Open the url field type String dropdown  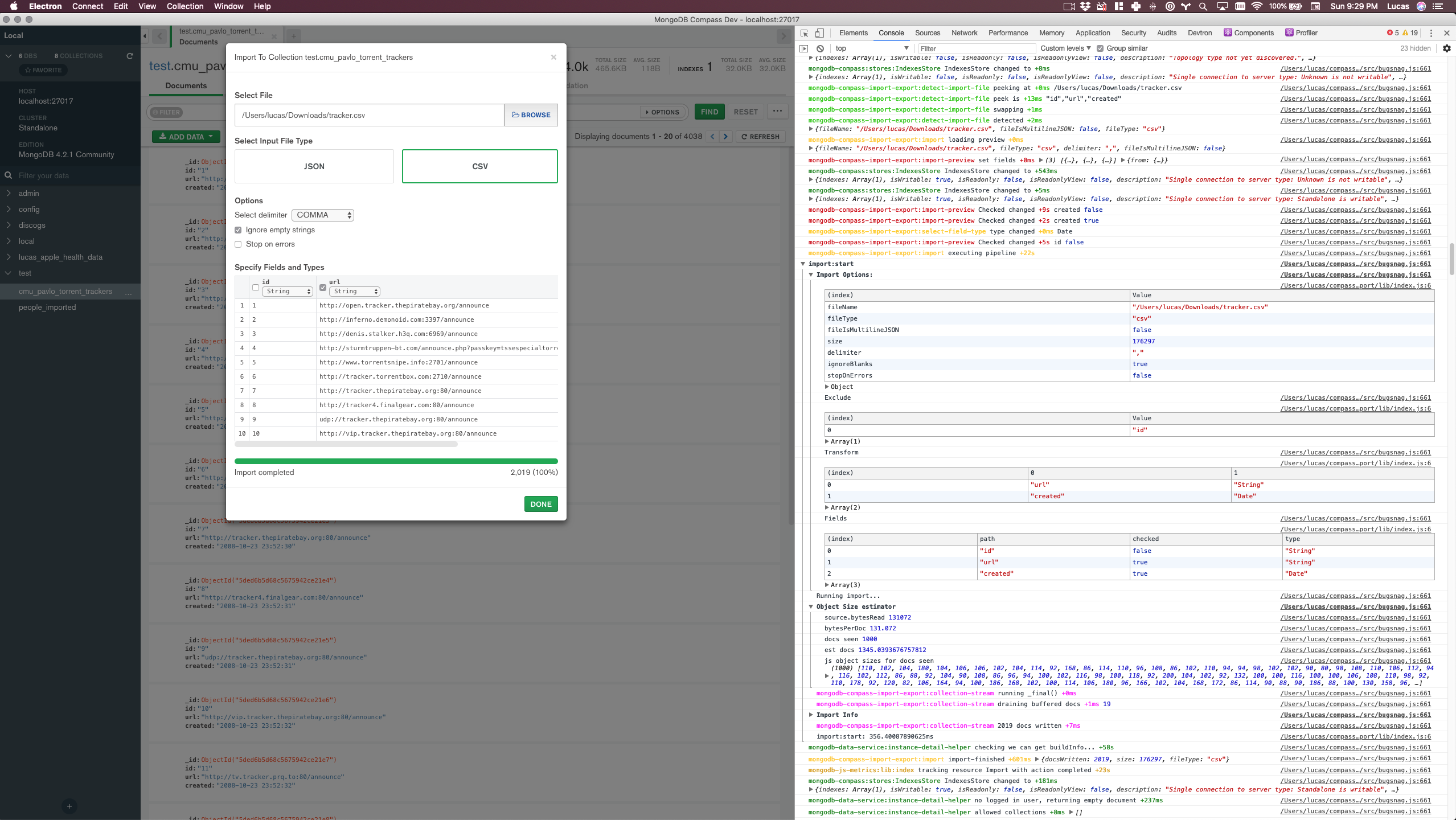tap(354, 292)
